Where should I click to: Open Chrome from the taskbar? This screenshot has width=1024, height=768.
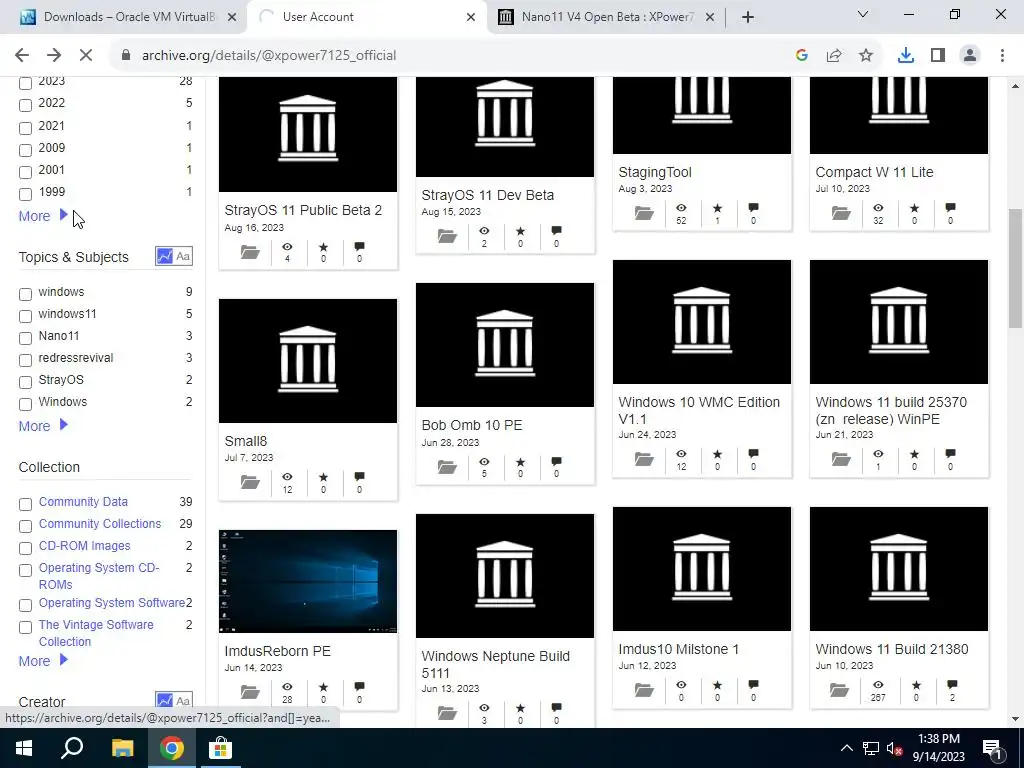(x=172, y=748)
